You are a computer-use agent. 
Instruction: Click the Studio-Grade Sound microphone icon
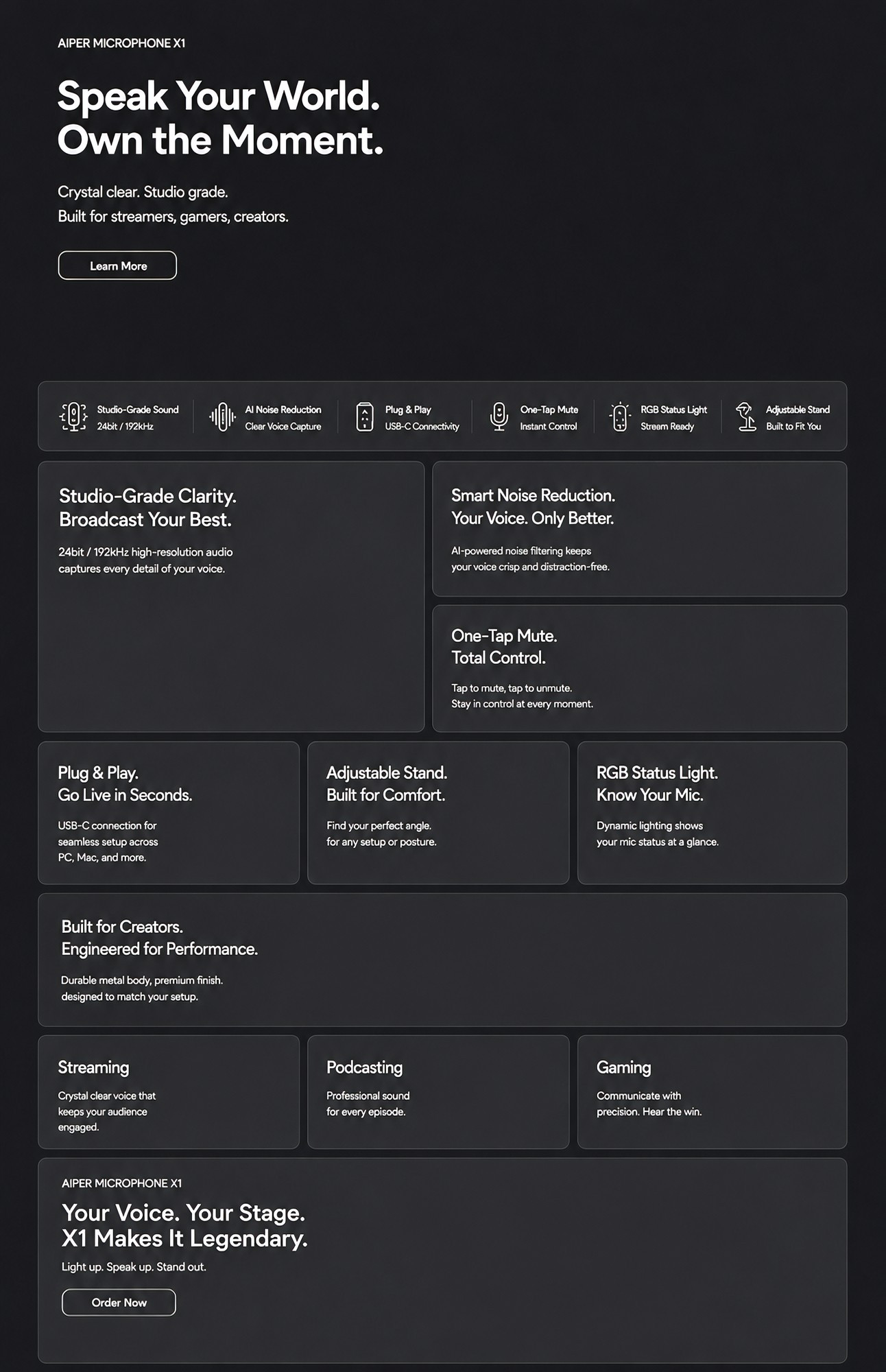coord(73,417)
